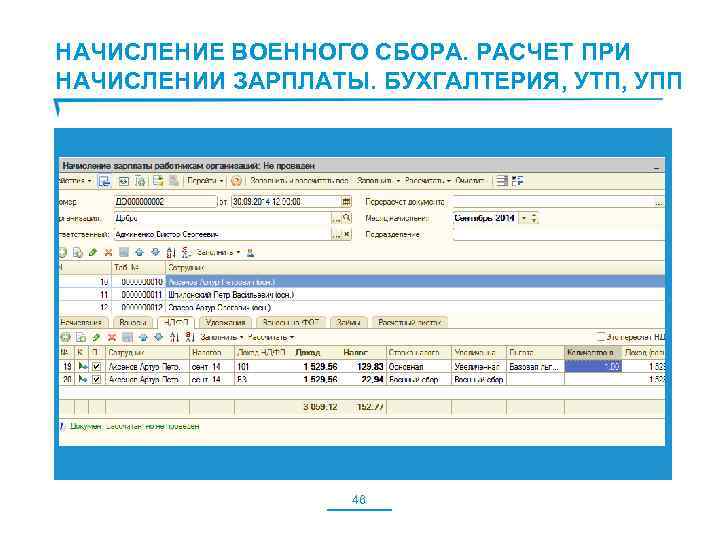The image size is (720, 540).
Task: Click ellipsis select button in organization field
Action: 336,219
